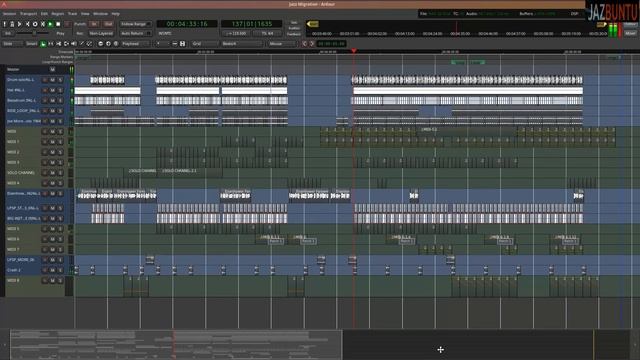Select the Internal Edit tool
The height and width of the screenshot is (360, 640).
(89, 44)
